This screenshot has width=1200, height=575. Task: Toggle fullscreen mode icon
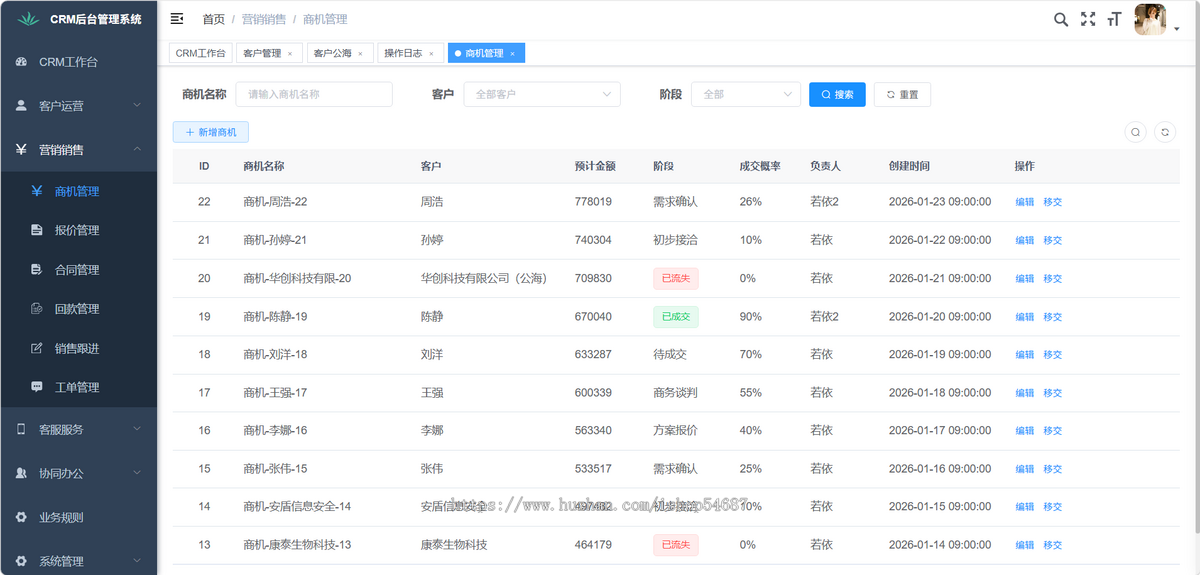pos(1088,19)
